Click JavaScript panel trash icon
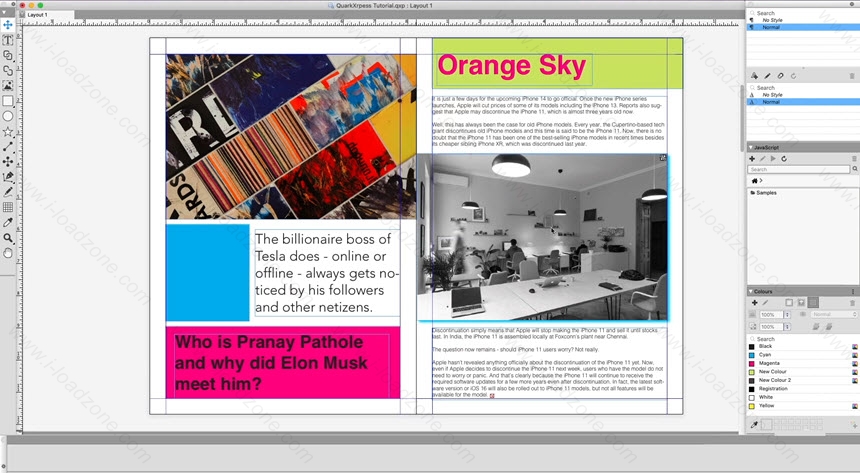Viewport: 860px width, 473px height. click(854, 159)
